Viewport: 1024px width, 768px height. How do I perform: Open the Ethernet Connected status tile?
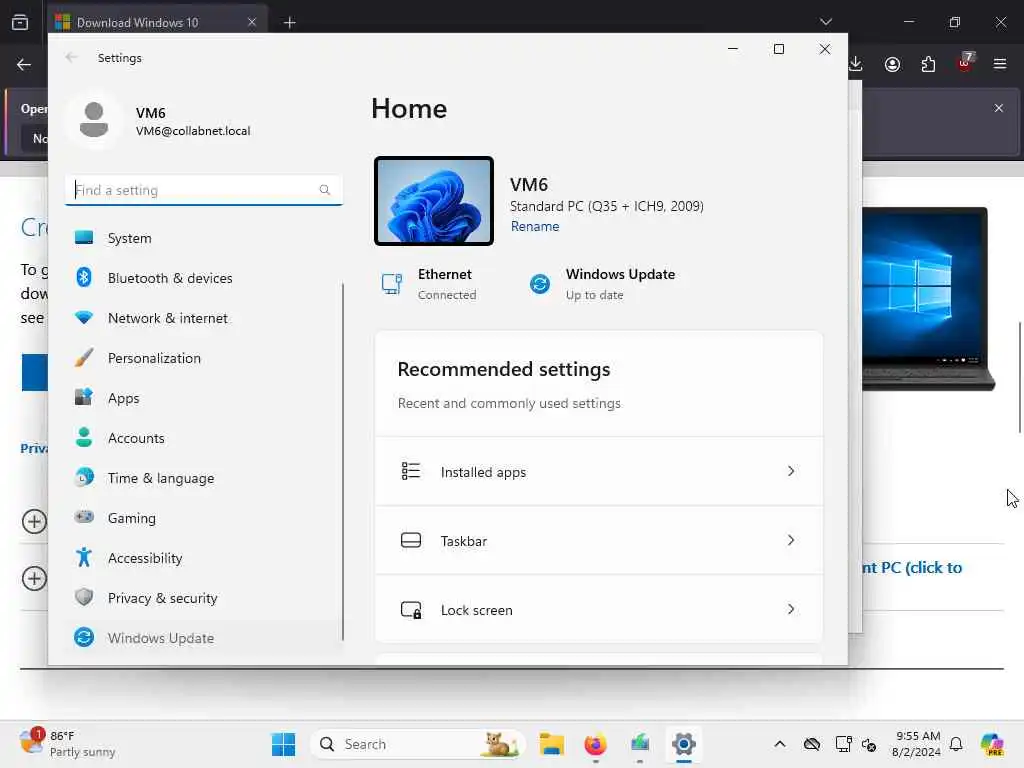tap(430, 284)
